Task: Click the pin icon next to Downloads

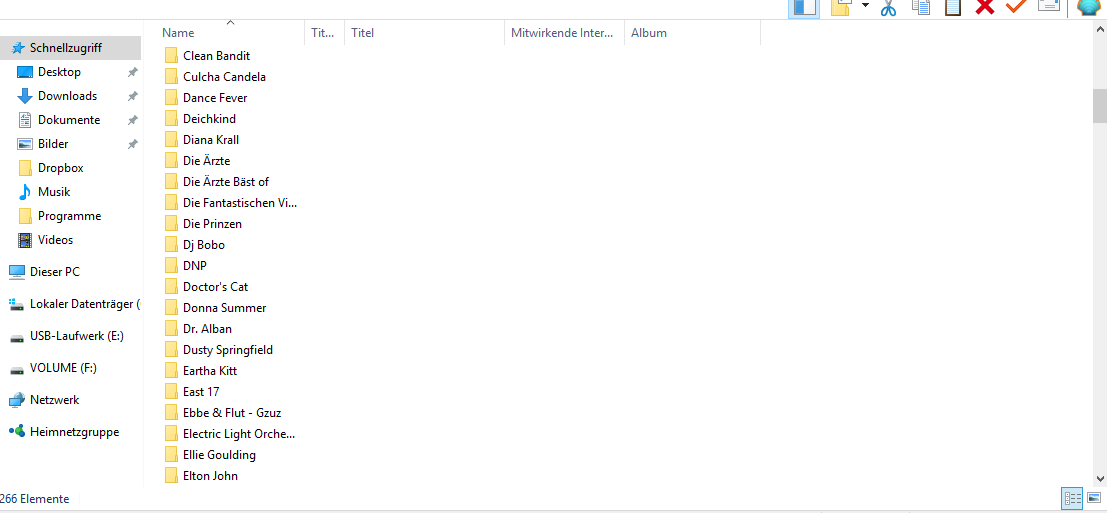Action: pos(132,96)
